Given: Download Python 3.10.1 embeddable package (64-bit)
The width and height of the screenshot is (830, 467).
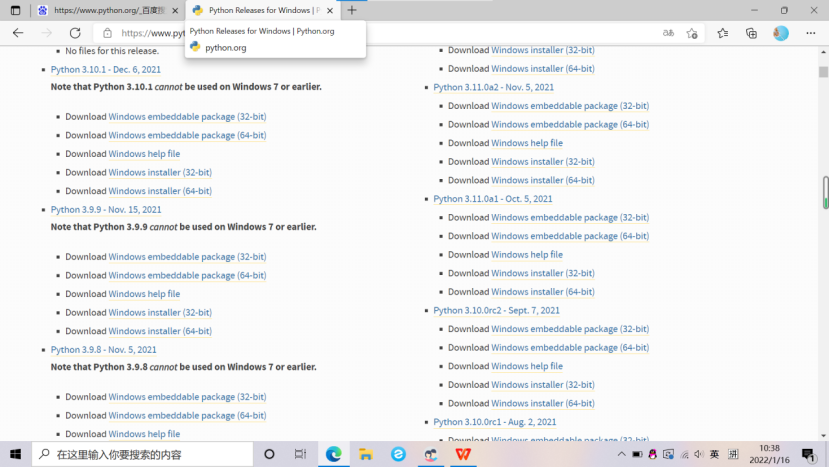Looking at the screenshot, I should click(x=187, y=135).
